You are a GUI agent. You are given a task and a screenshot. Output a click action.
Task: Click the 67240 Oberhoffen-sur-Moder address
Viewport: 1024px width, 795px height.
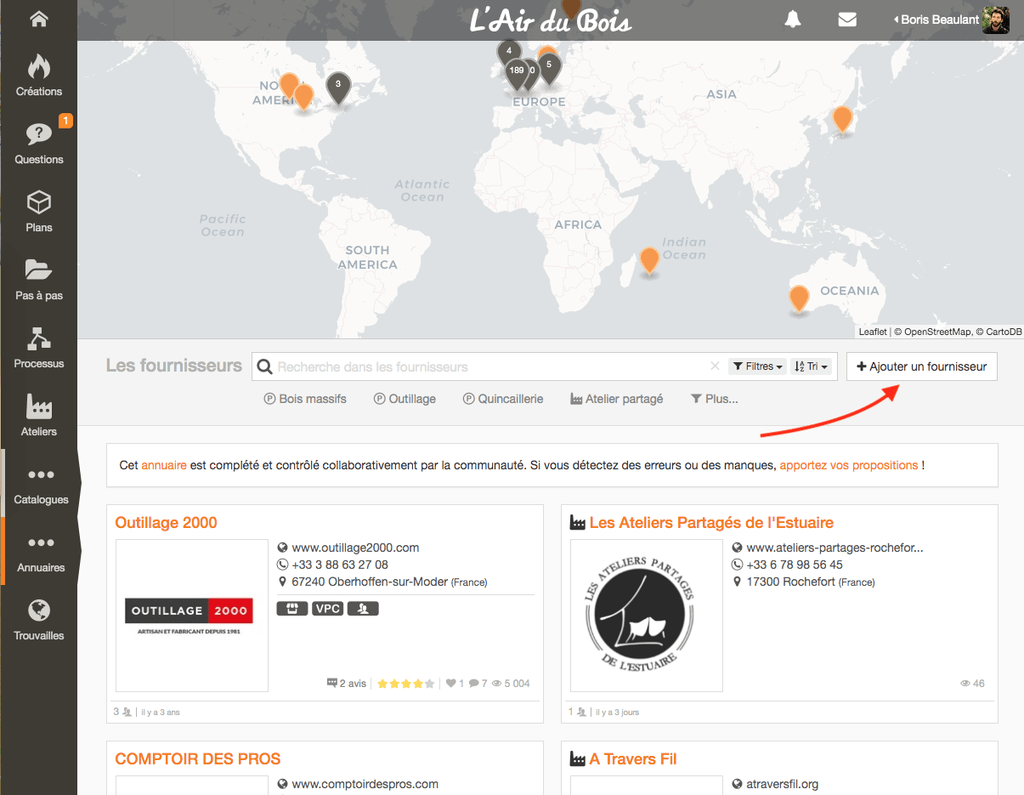(389, 581)
